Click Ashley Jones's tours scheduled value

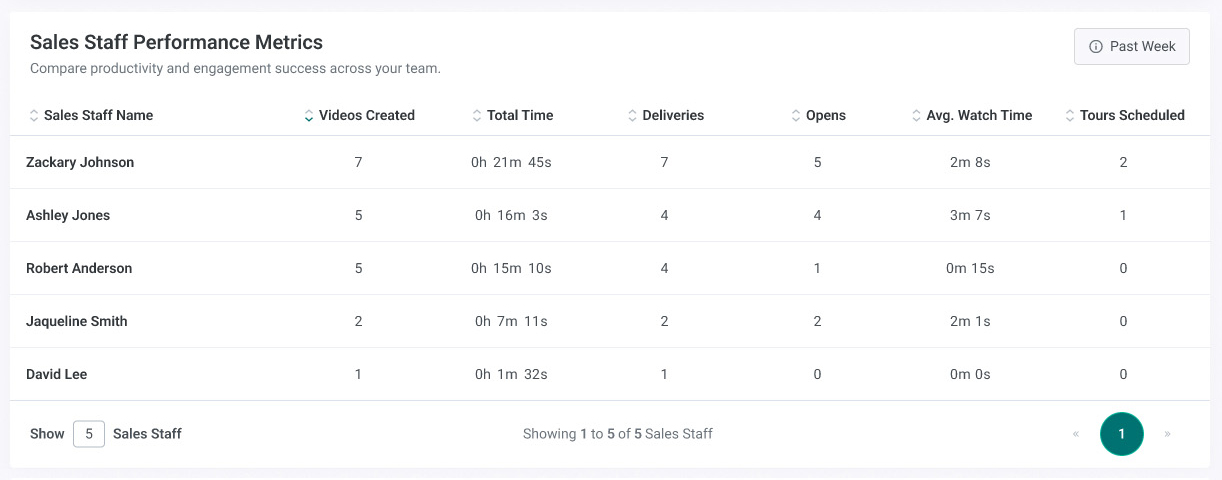tap(1124, 215)
